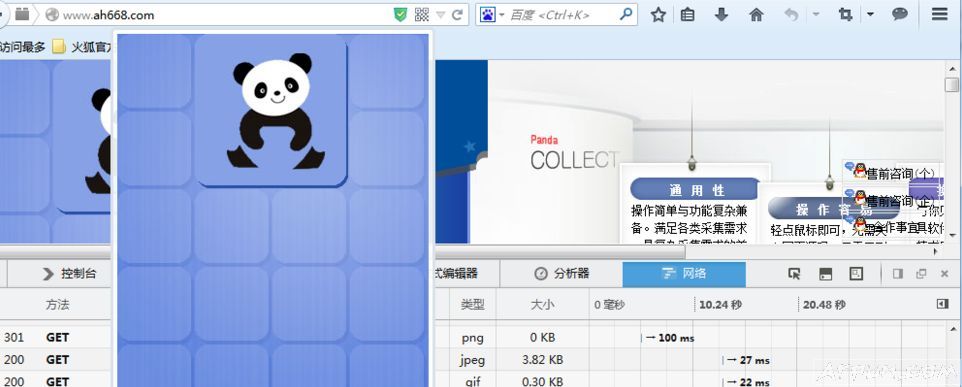This screenshot has height=387, width=962.
Task: Show bookmarks list clipboard icon
Action: pos(688,15)
